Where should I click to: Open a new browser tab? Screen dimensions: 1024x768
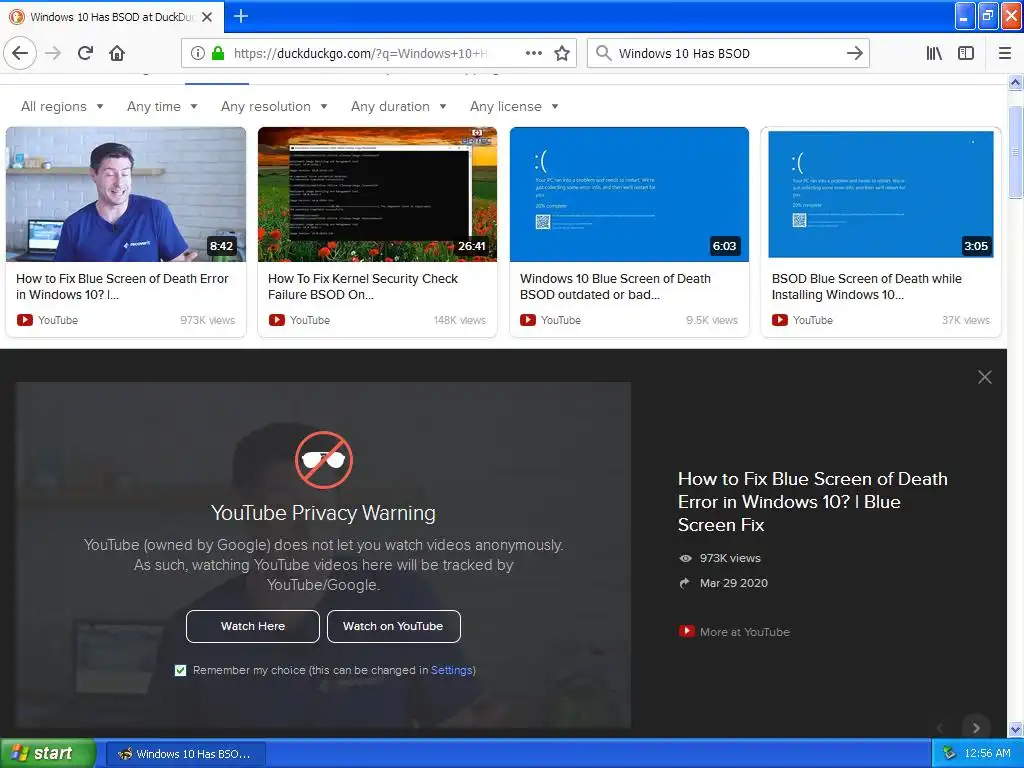(x=240, y=16)
